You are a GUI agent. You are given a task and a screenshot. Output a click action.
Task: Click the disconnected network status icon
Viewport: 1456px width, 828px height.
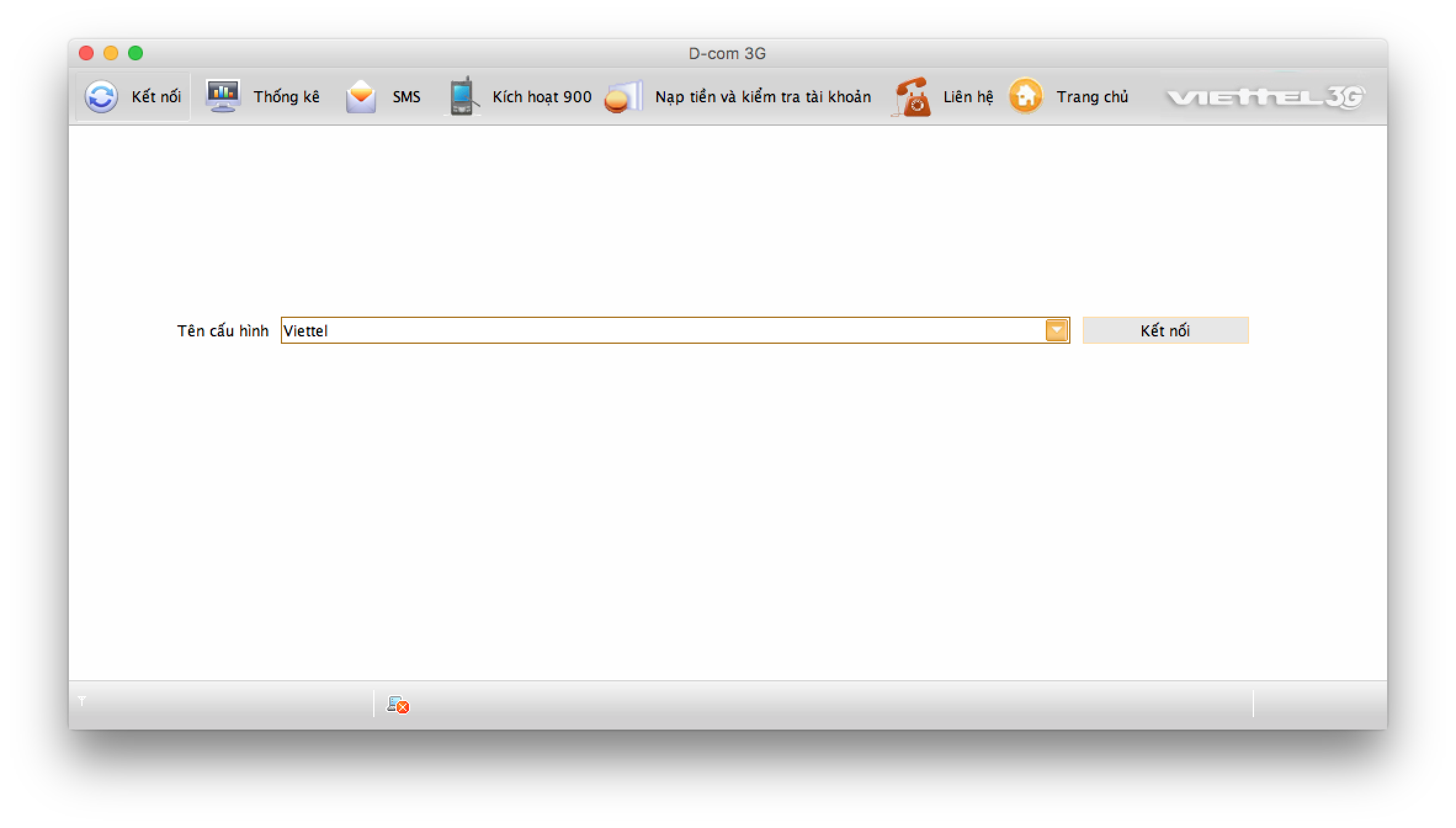[398, 704]
